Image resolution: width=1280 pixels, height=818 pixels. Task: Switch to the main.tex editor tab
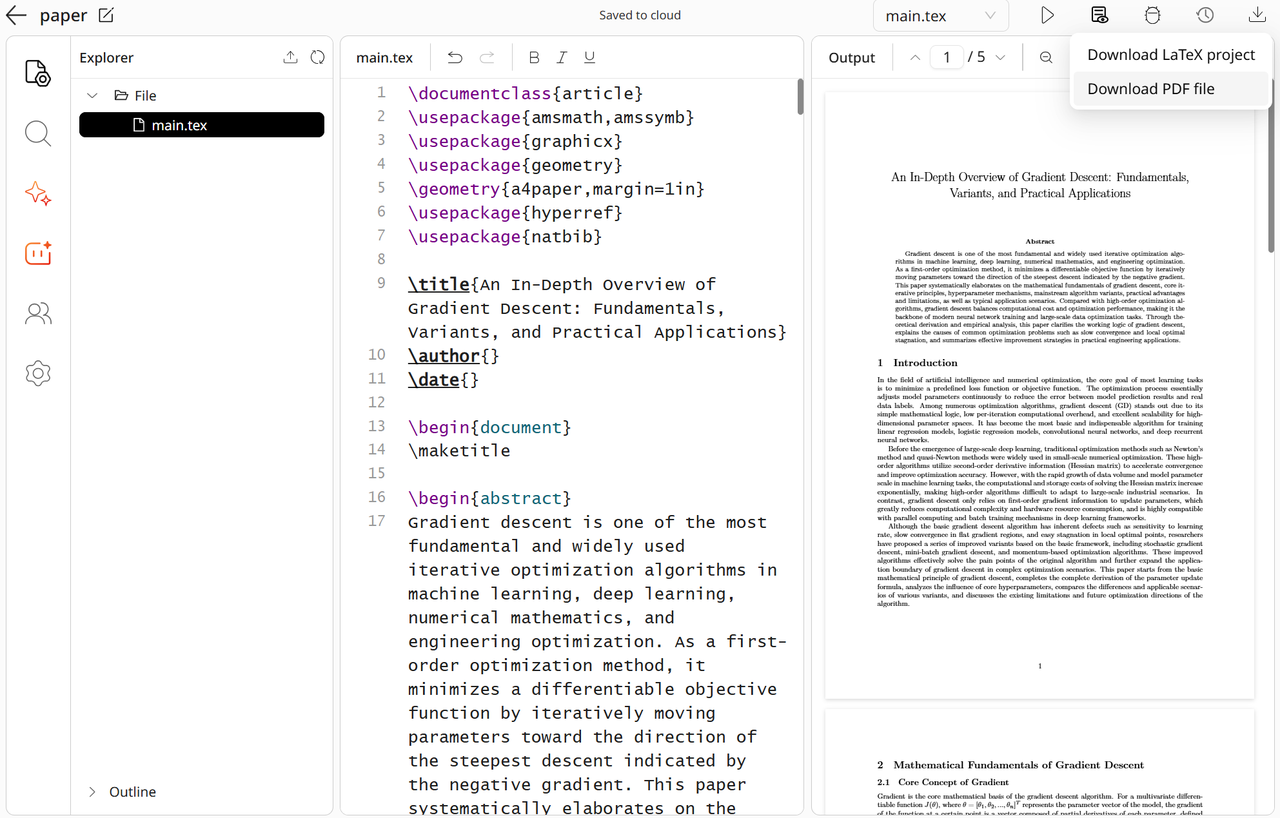pos(384,57)
